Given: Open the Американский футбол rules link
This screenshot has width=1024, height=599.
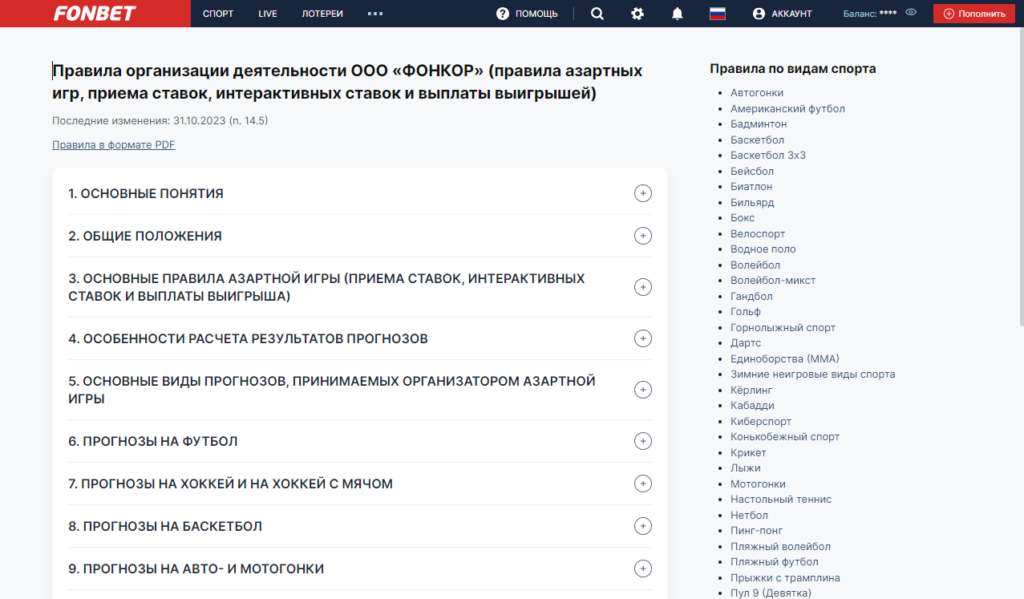Looking at the screenshot, I should point(788,108).
